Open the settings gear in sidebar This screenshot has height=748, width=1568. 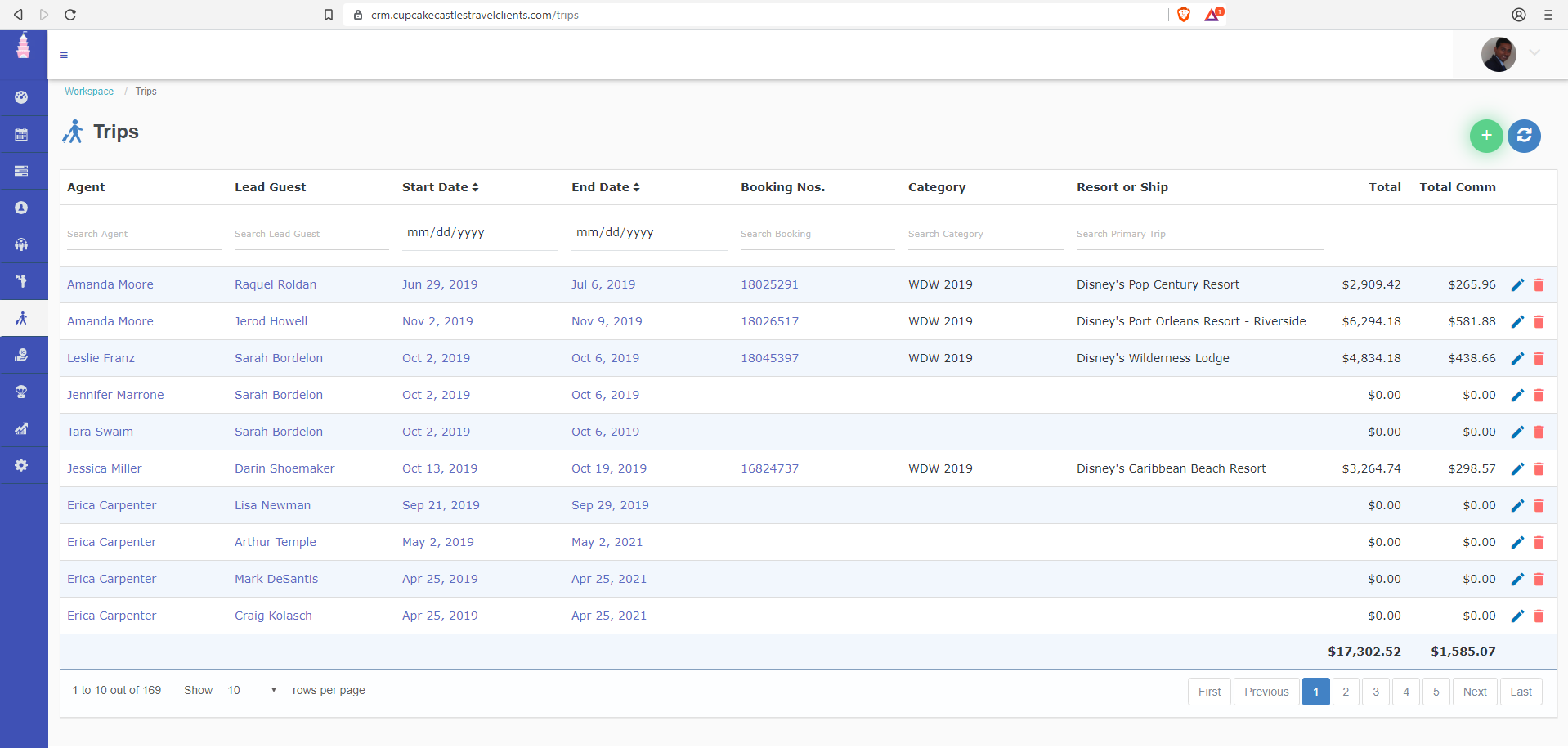click(22, 465)
